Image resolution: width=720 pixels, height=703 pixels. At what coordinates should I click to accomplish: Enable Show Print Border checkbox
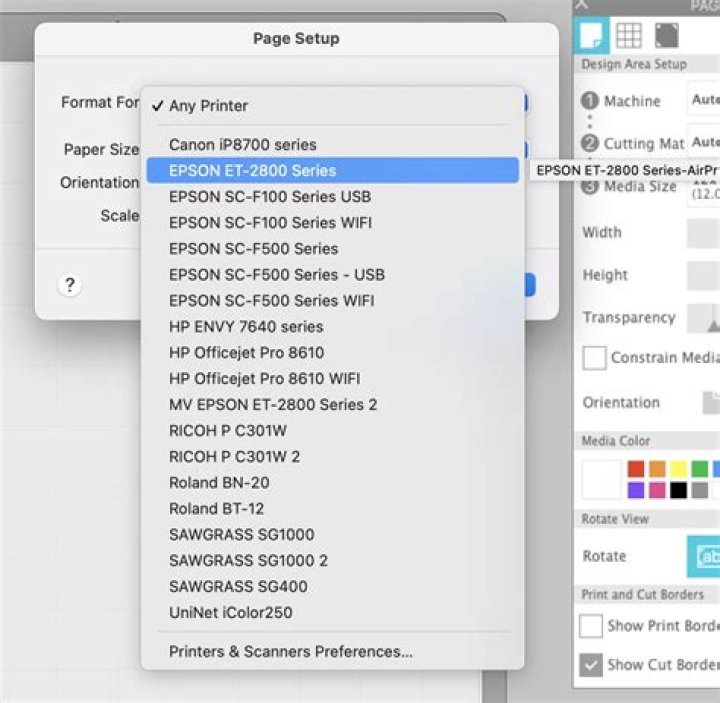(x=591, y=626)
